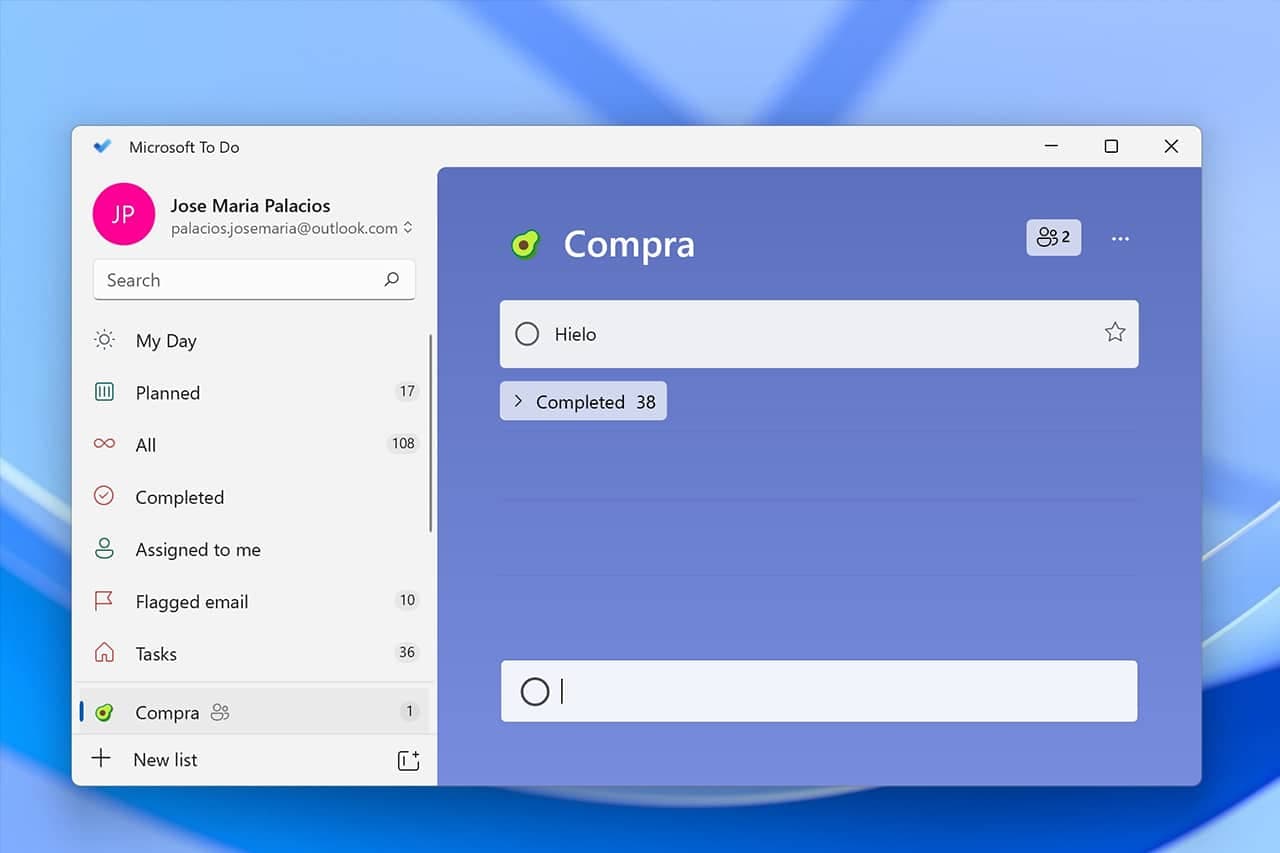Click the new group icon beside New list
Image resolution: width=1280 pixels, height=853 pixels.
tap(408, 760)
